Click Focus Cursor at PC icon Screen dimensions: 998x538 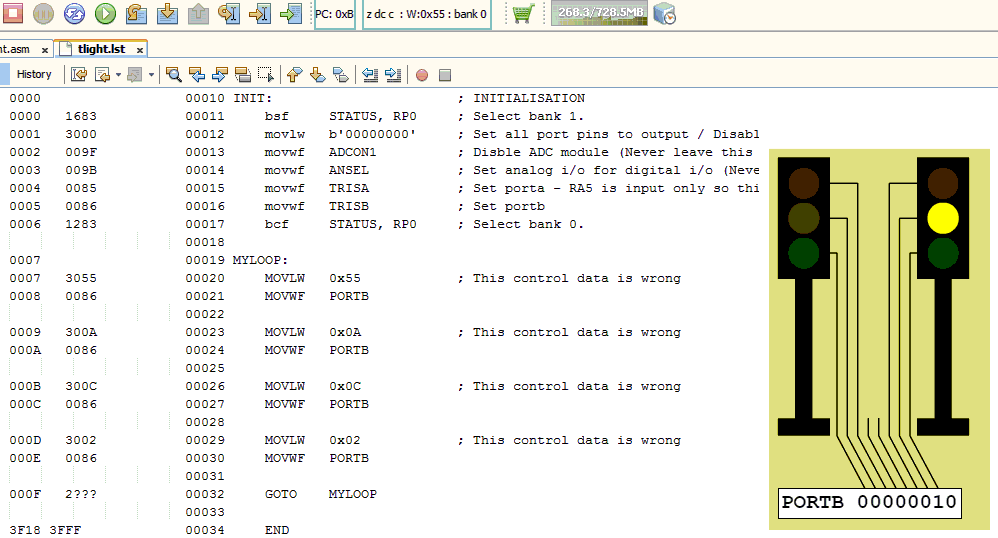coord(290,14)
